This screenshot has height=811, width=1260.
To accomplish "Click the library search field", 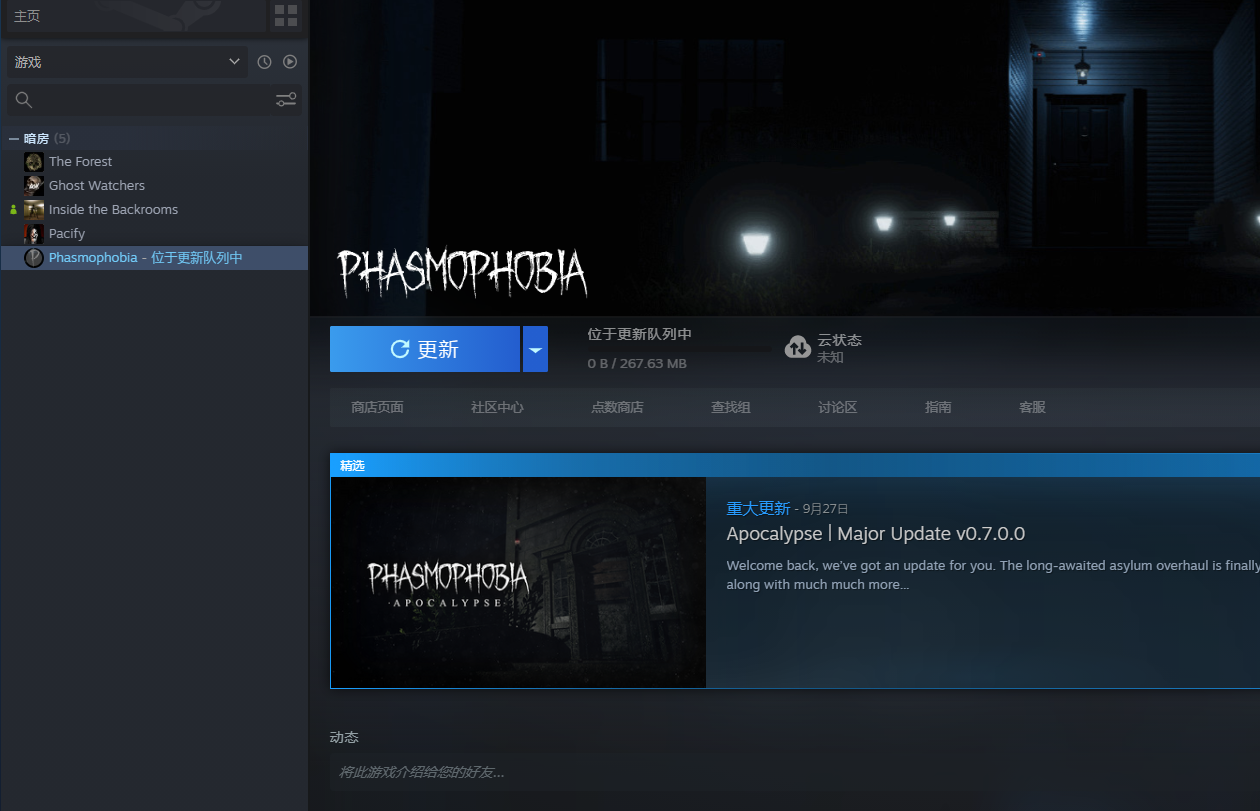I will tap(150, 100).
